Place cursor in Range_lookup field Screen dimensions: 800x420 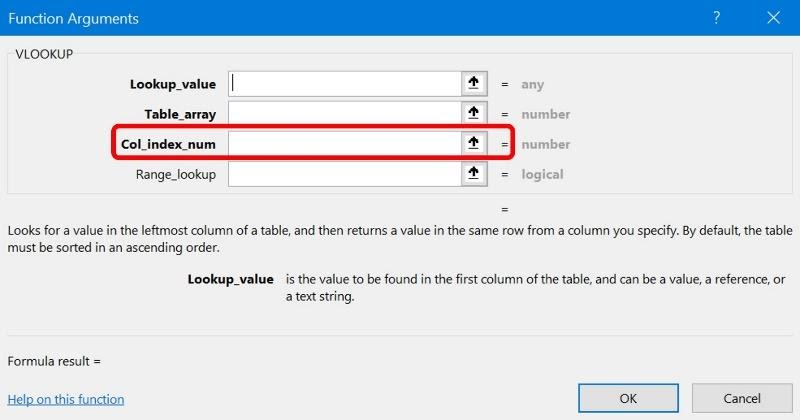coord(344,174)
